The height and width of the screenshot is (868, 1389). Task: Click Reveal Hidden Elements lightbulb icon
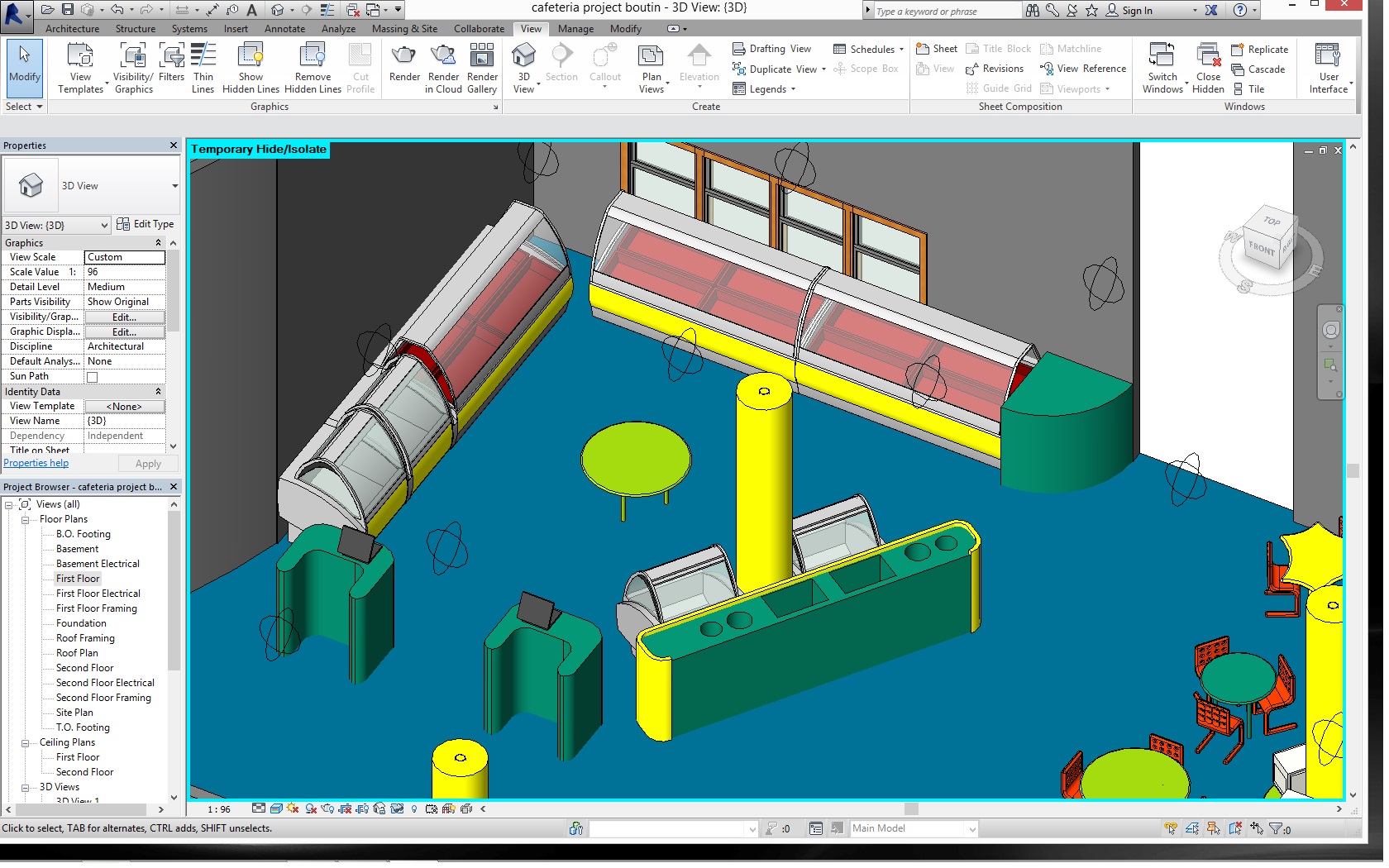[x=414, y=808]
